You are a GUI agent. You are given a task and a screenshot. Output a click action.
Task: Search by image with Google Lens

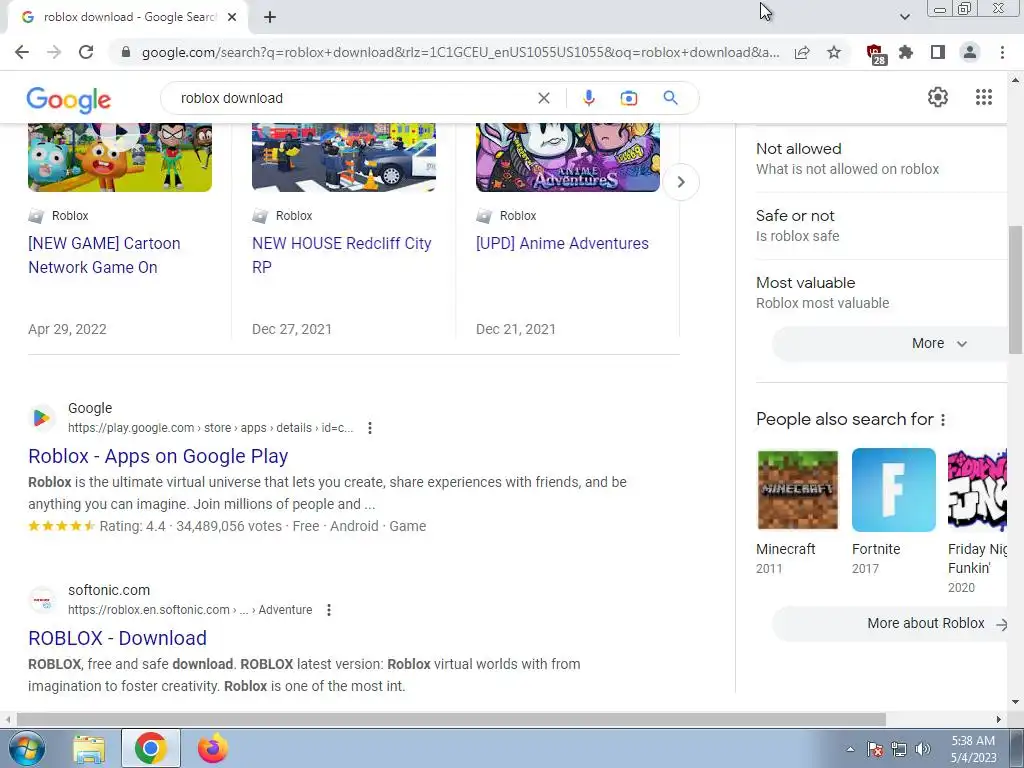tap(628, 98)
